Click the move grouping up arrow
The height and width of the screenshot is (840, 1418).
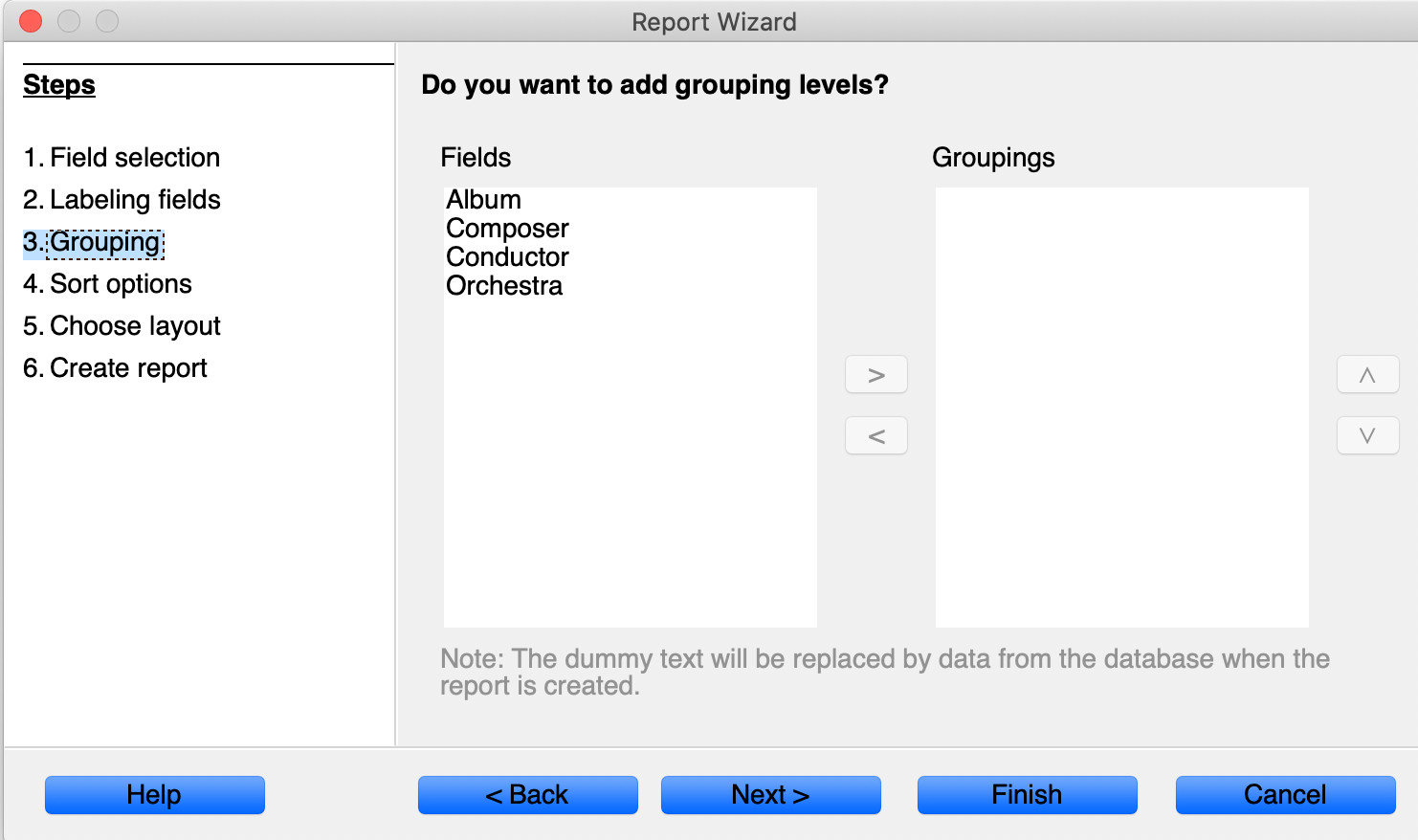[x=1367, y=375]
